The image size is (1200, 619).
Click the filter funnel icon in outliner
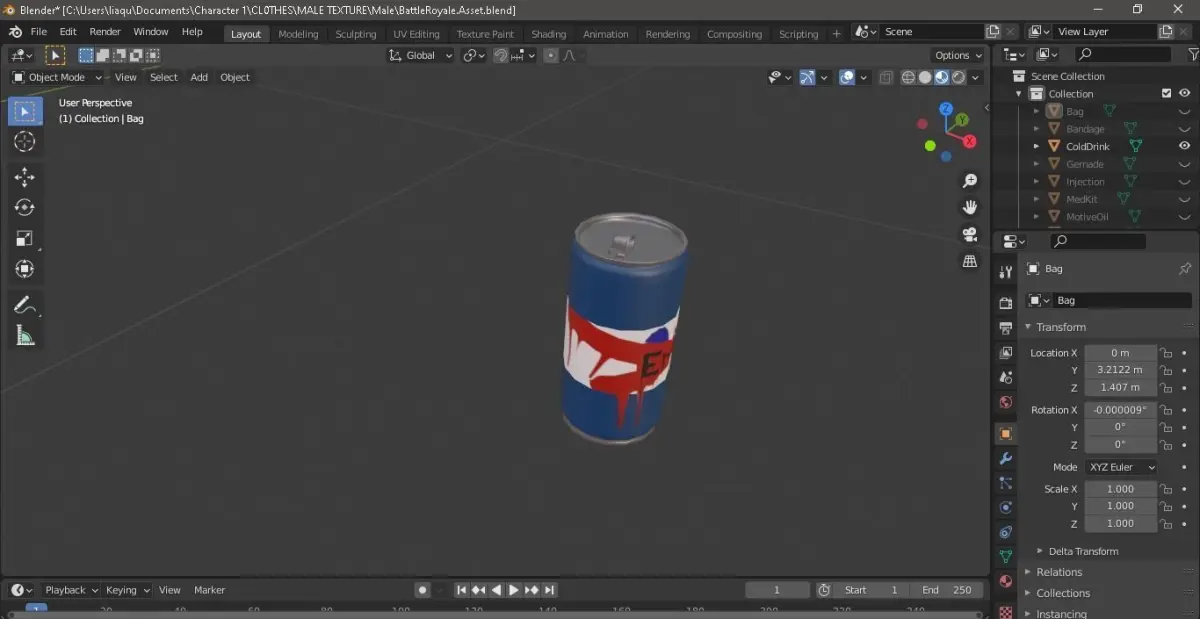click(x=1192, y=54)
